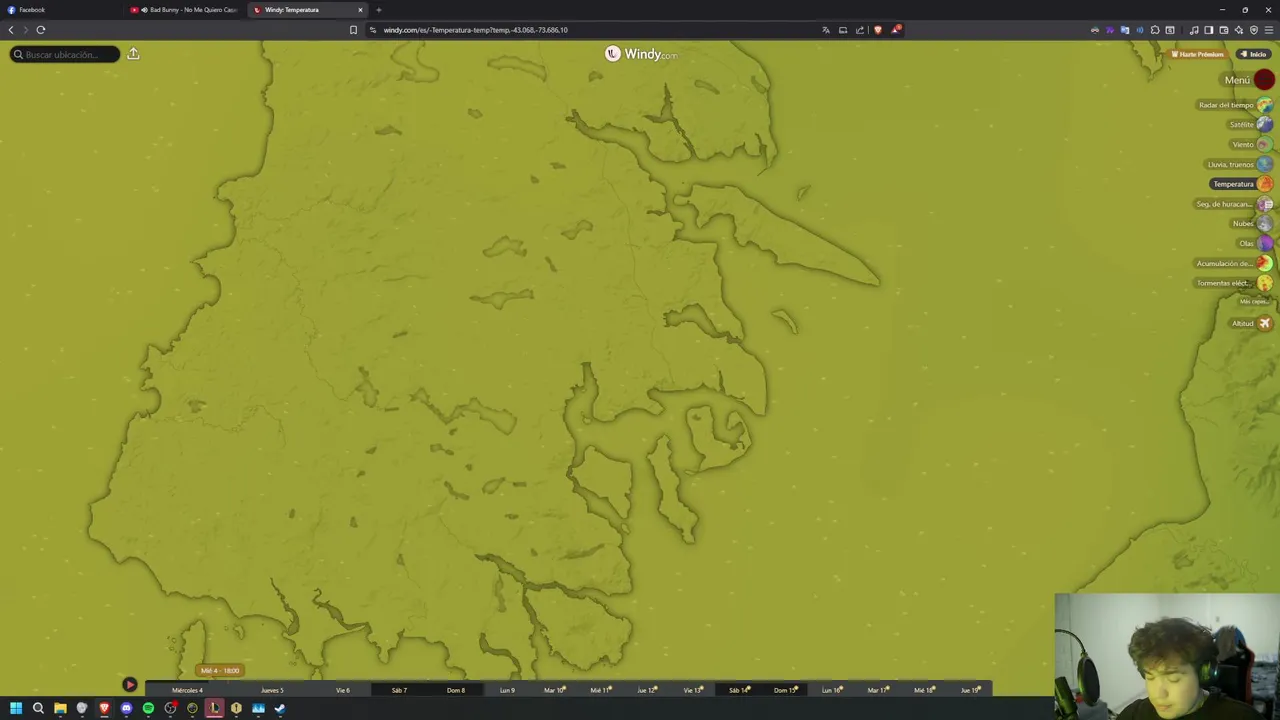
Task: Open File Explorer from taskbar
Action: coord(60,708)
